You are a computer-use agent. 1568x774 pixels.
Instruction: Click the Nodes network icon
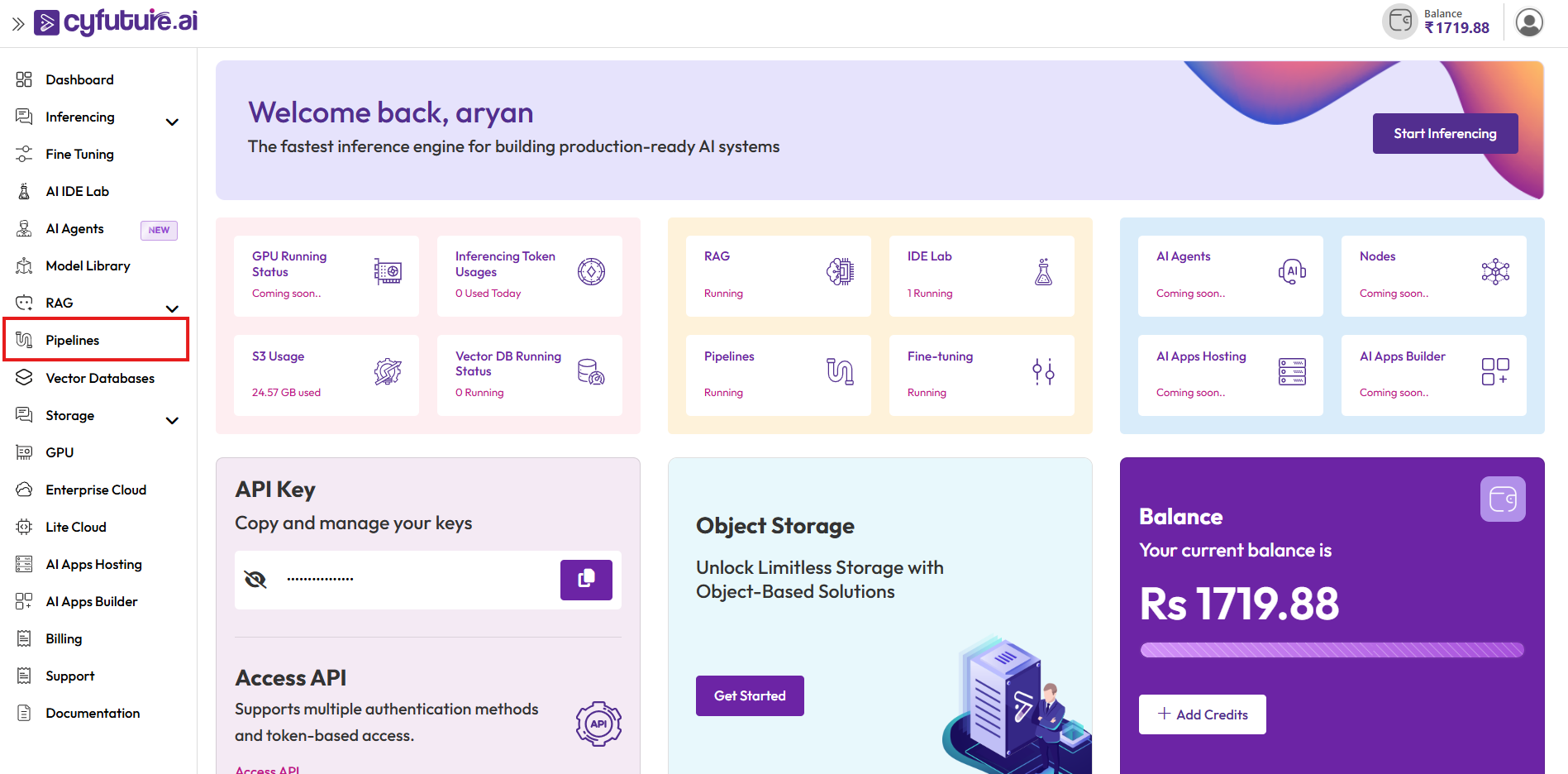click(x=1494, y=272)
